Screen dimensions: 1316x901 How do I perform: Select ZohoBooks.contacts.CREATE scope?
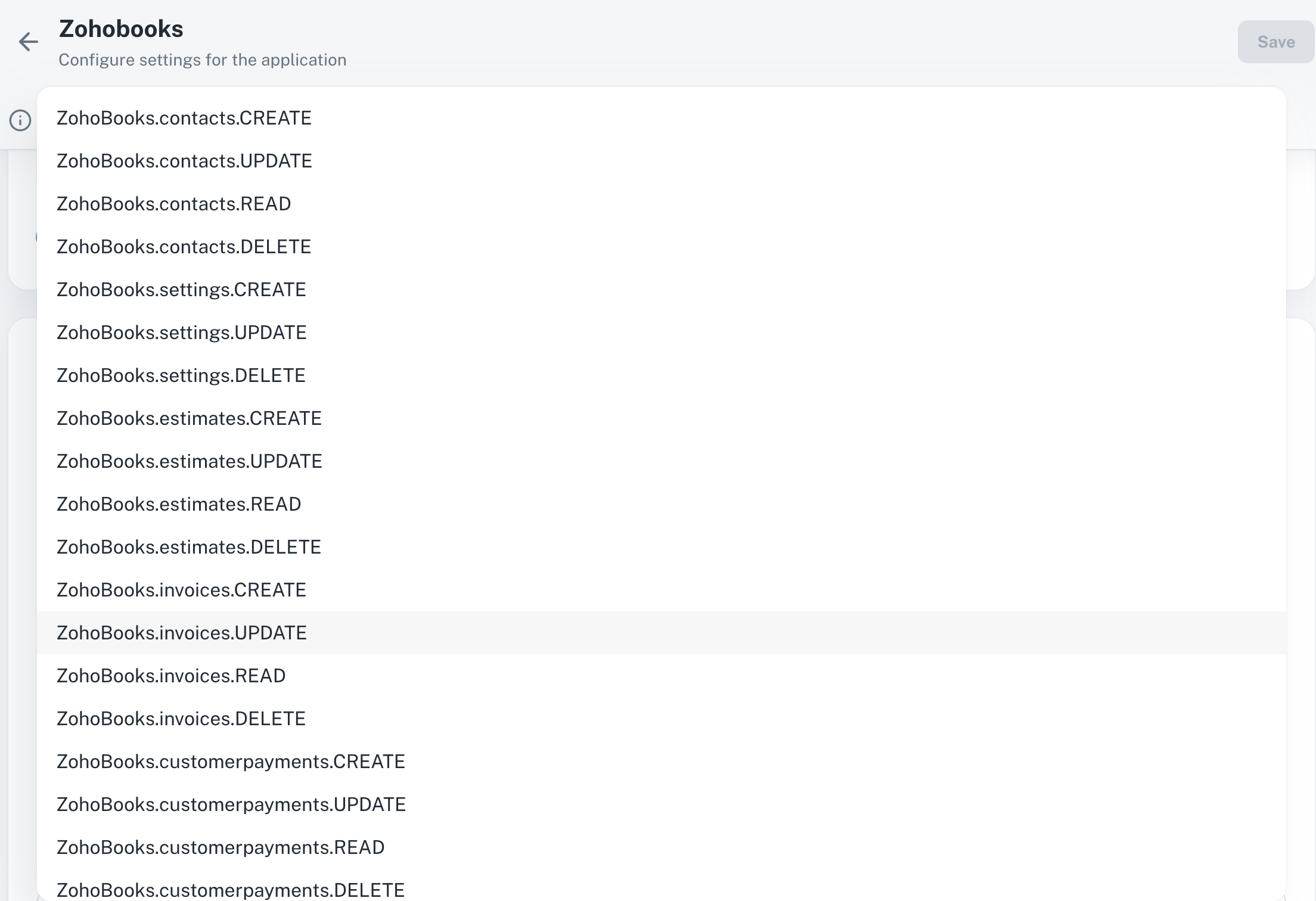click(x=184, y=117)
